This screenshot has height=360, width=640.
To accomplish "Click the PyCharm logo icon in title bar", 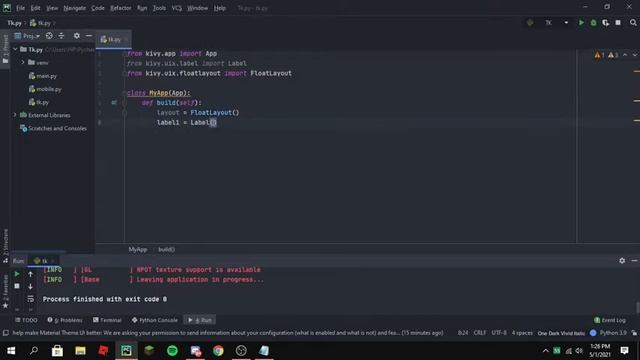I will pyautogui.click(x=7, y=8).
